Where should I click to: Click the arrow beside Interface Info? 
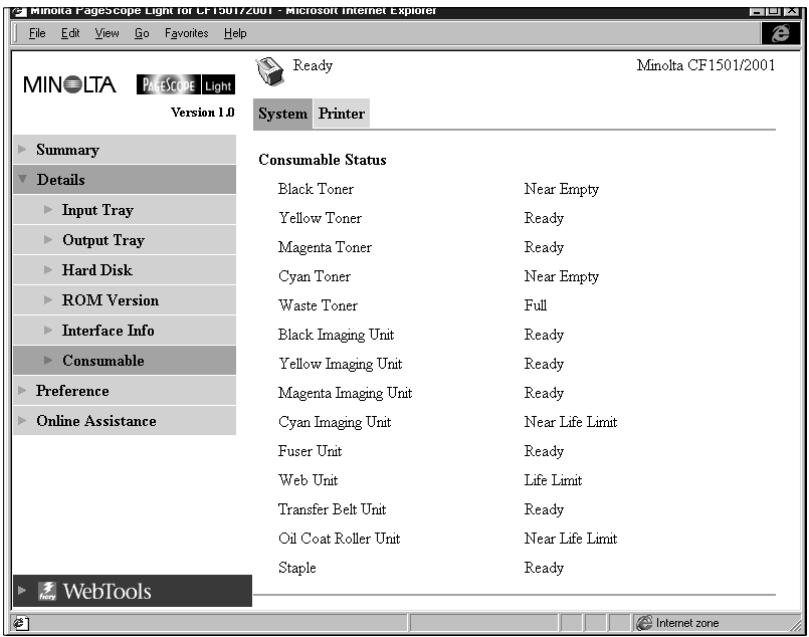pyautogui.click(x=48, y=330)
